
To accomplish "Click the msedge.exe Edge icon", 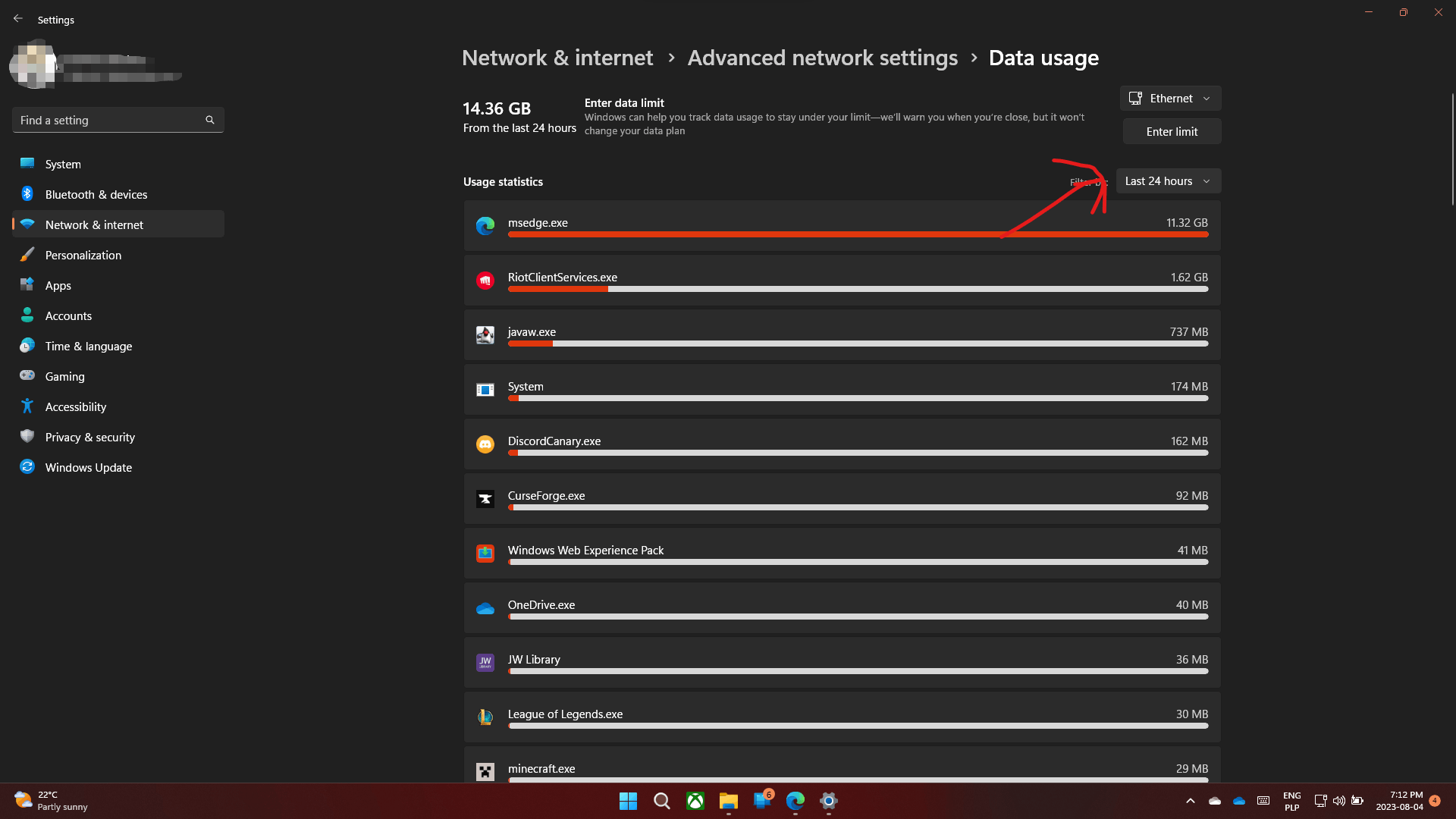I will (x=485, y=225).
